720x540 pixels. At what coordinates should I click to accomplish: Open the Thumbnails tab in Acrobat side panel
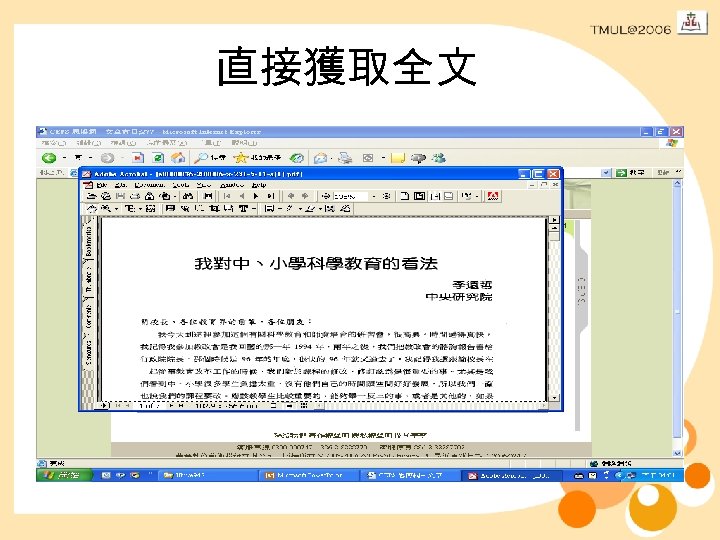click(x=88, y=280)
